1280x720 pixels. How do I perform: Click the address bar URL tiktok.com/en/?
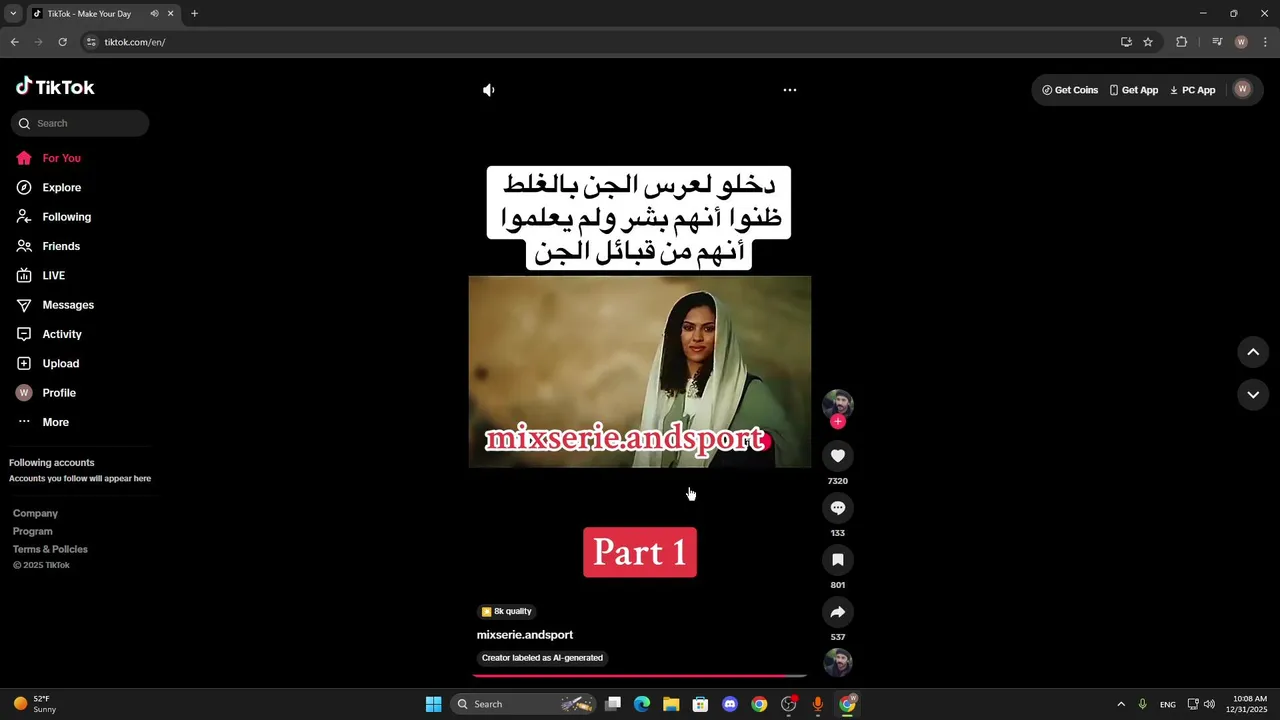click(135, 42)
